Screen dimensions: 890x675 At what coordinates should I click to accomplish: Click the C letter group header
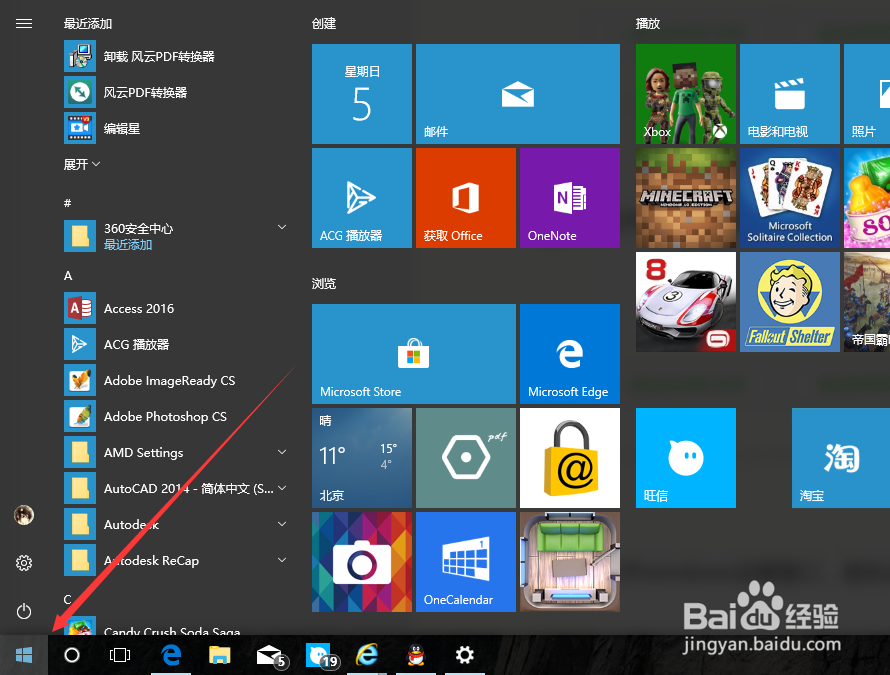pyautogui.click(x=67, y=599)
